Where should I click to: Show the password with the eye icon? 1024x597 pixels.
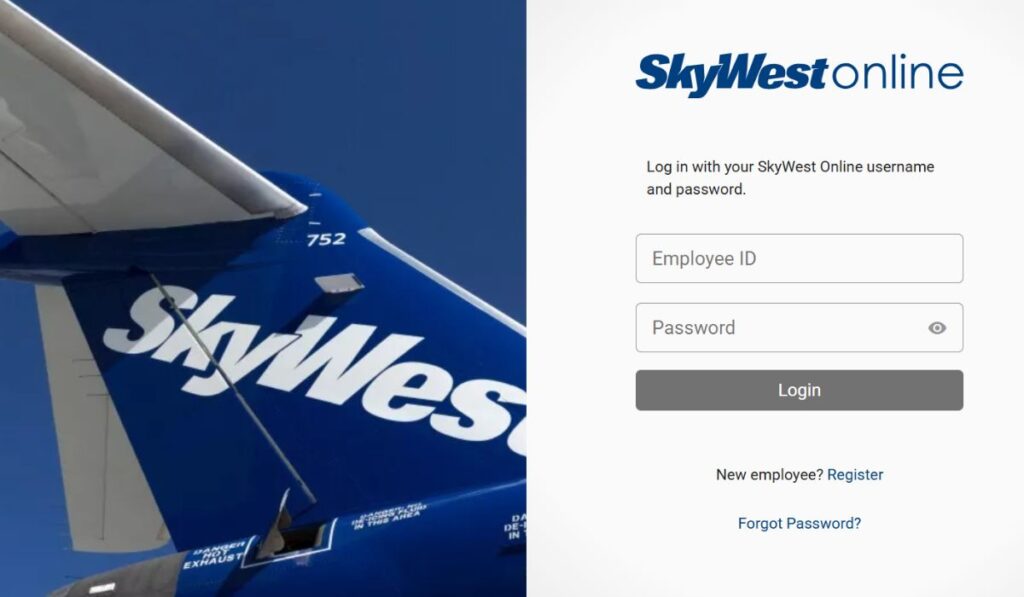[x=936, y=328]
